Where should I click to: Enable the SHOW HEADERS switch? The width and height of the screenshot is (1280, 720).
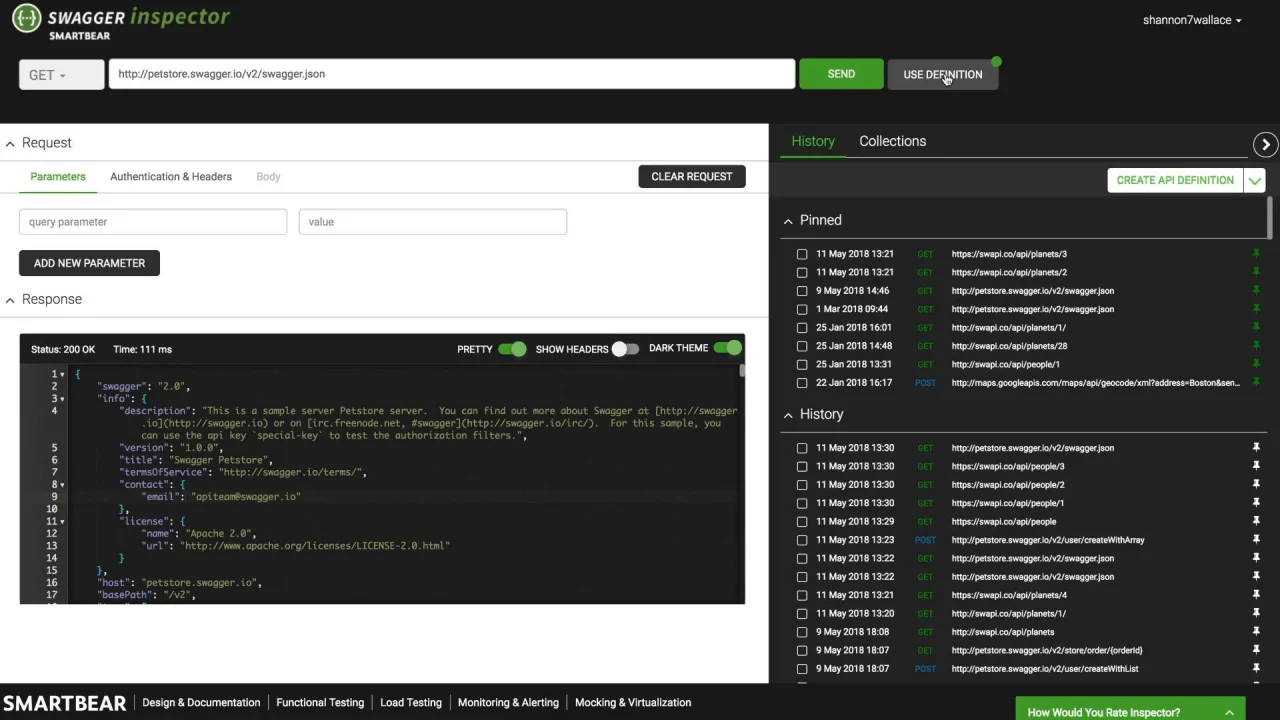[625, 349]
